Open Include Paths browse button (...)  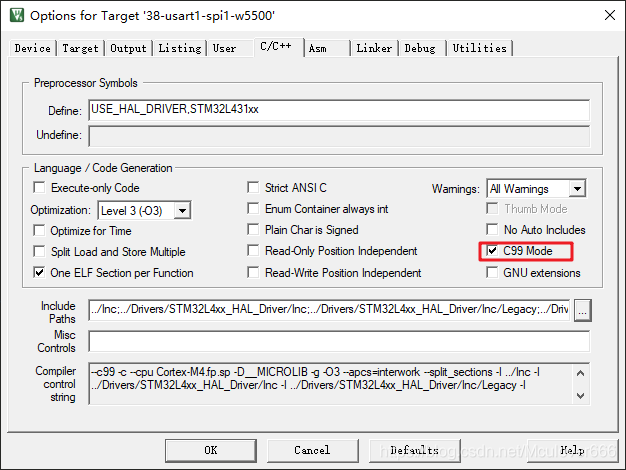[x=582, y=310]
